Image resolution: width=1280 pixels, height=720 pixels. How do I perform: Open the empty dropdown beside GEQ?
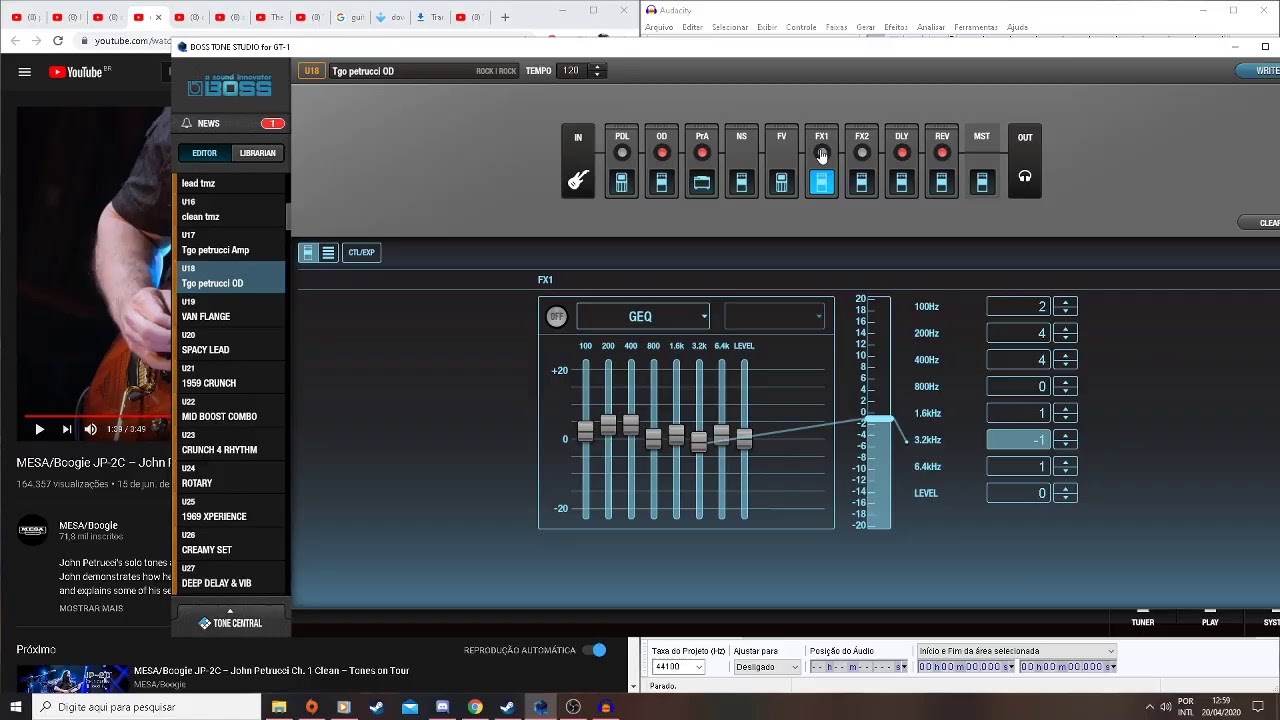774,317
